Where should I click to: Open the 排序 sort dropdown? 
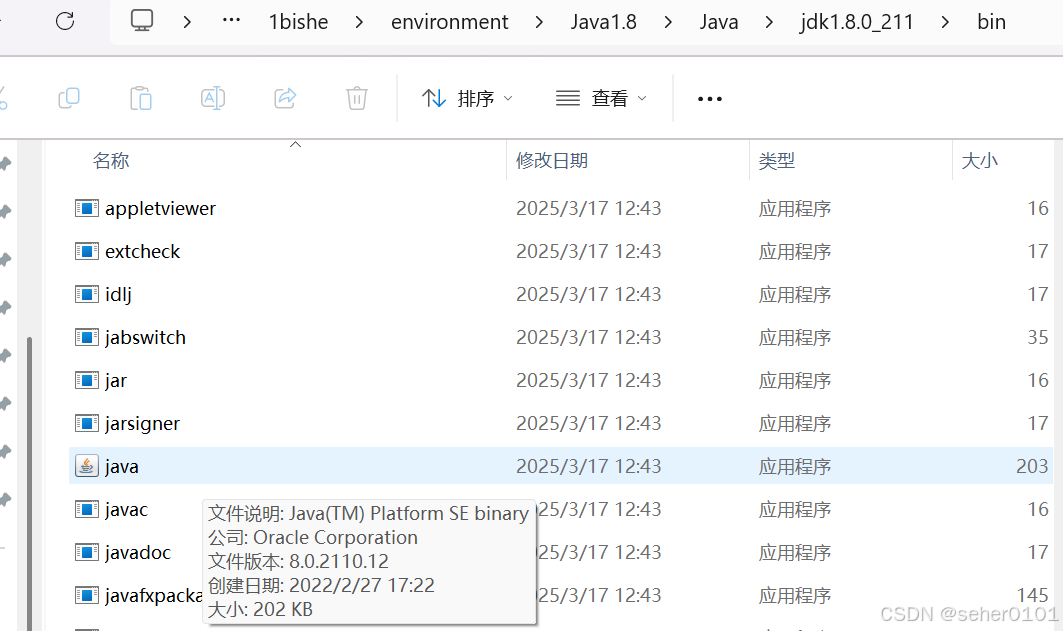coord(467,99)
